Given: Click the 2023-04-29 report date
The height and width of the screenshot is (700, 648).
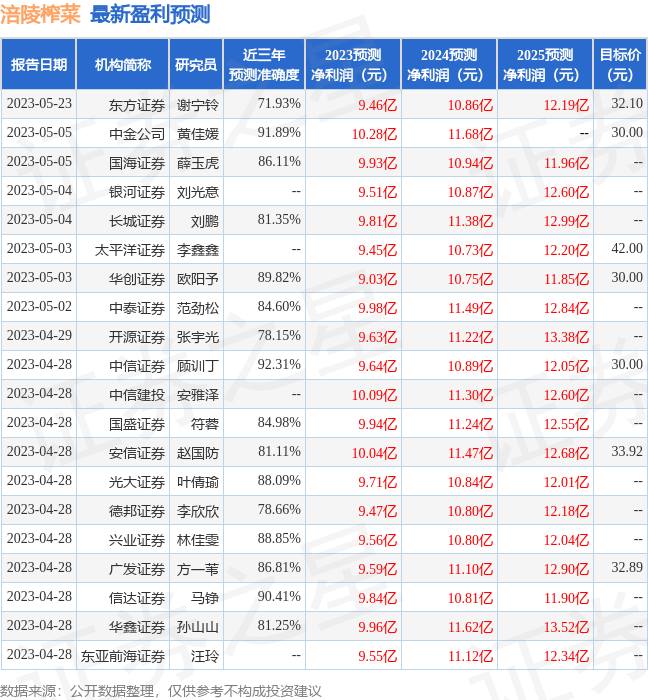Looking at the screenshot, I should coord(39,335).
